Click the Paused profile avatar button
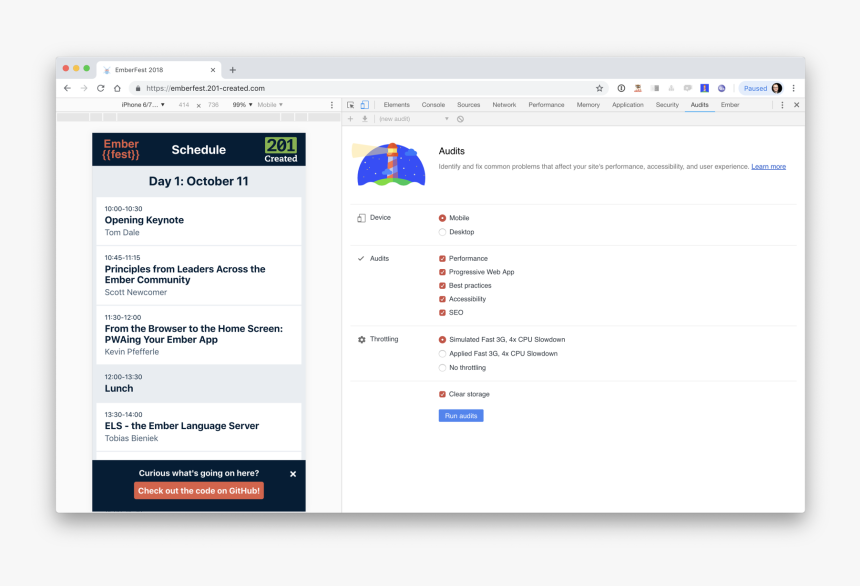Image resolution: width=860 pixels, height=586 pixels. coord(761,88)
